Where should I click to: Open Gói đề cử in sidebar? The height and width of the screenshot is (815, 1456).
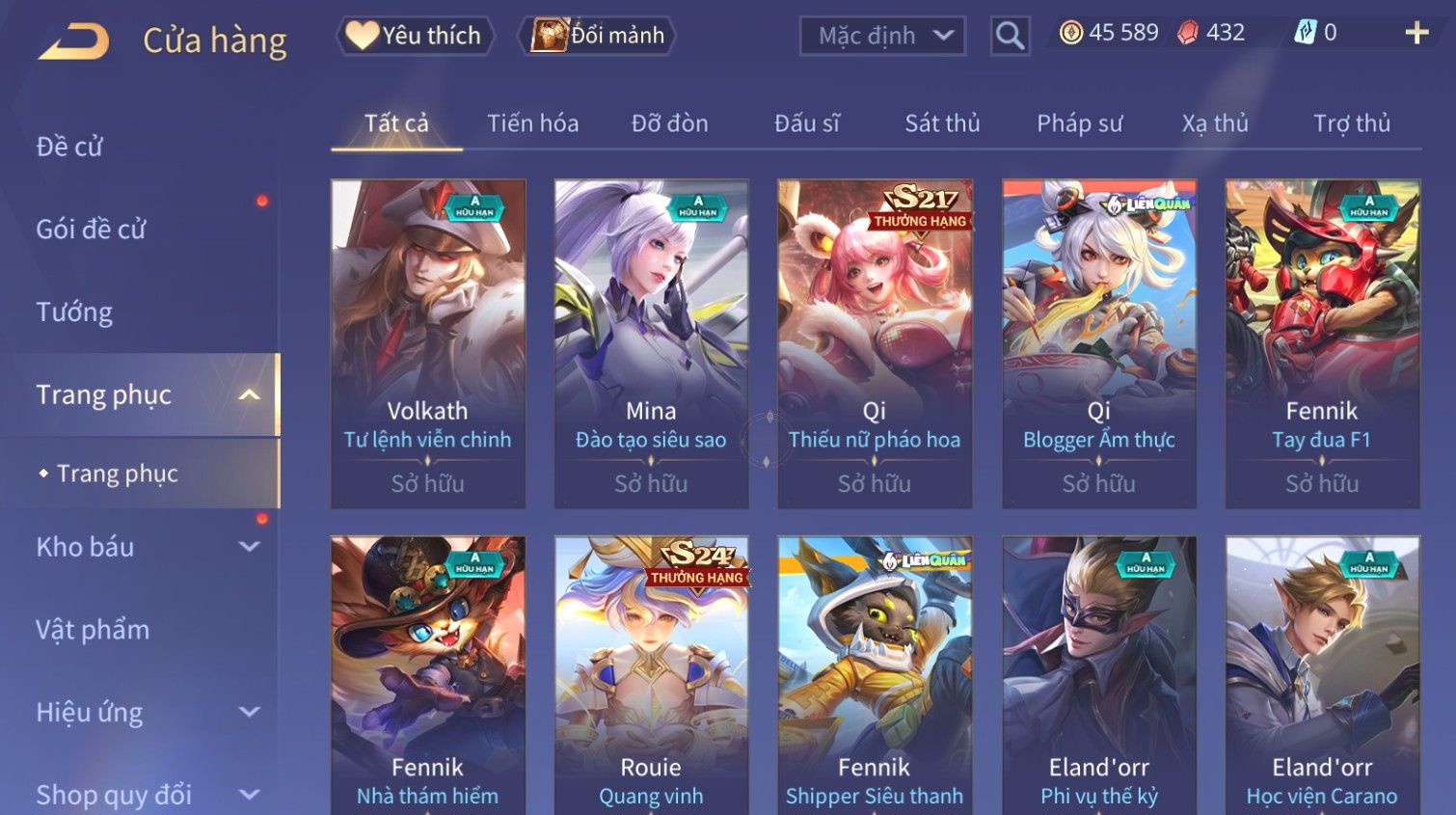(x=91, y=230)
